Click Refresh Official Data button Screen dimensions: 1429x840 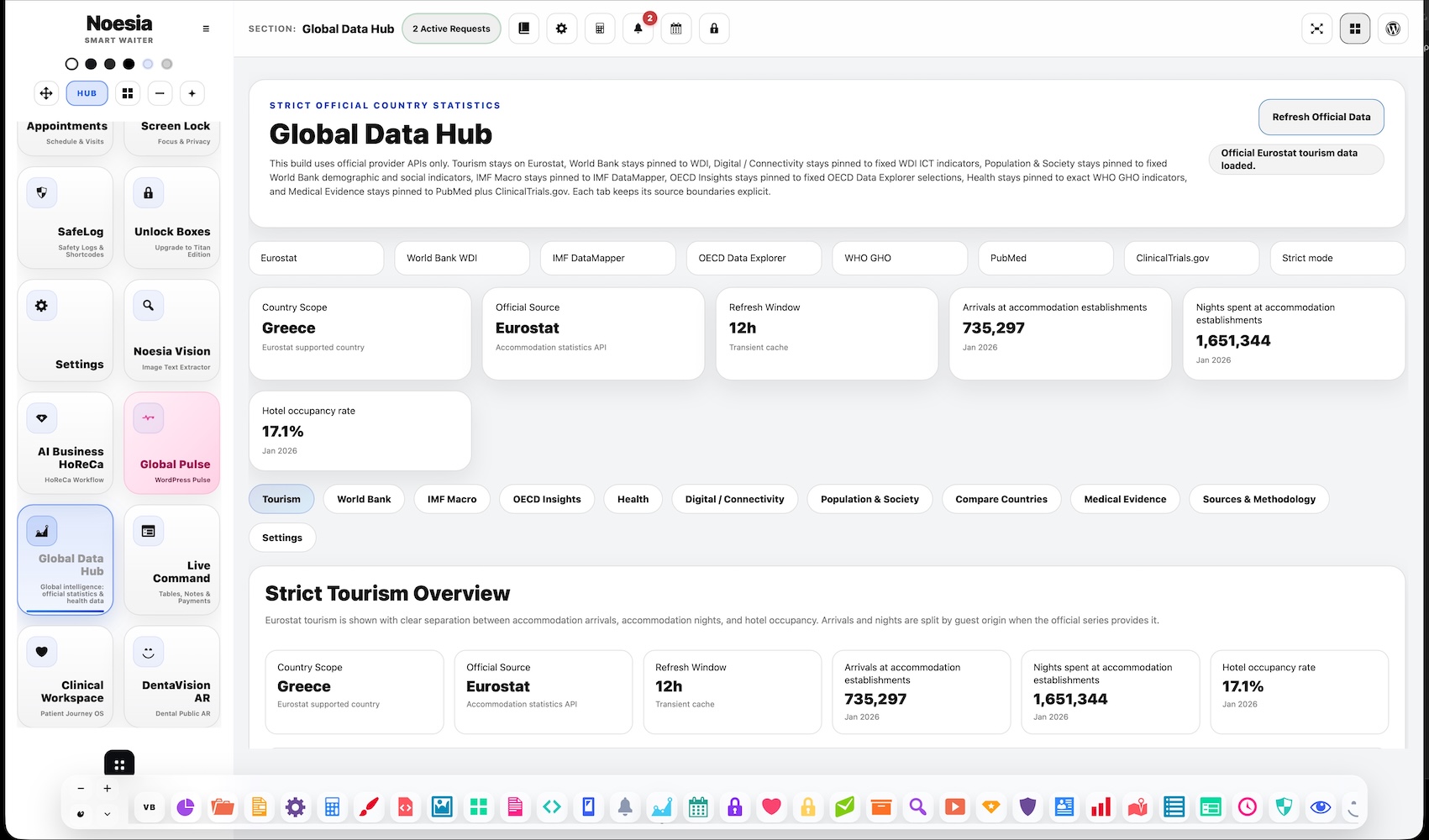point(1321,117)
